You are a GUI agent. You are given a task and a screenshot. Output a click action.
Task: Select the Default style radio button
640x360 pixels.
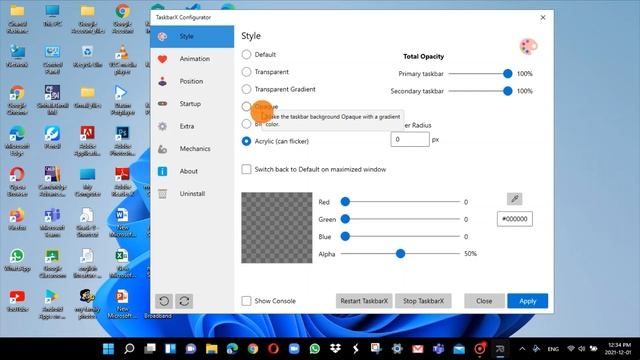[246, 54]
